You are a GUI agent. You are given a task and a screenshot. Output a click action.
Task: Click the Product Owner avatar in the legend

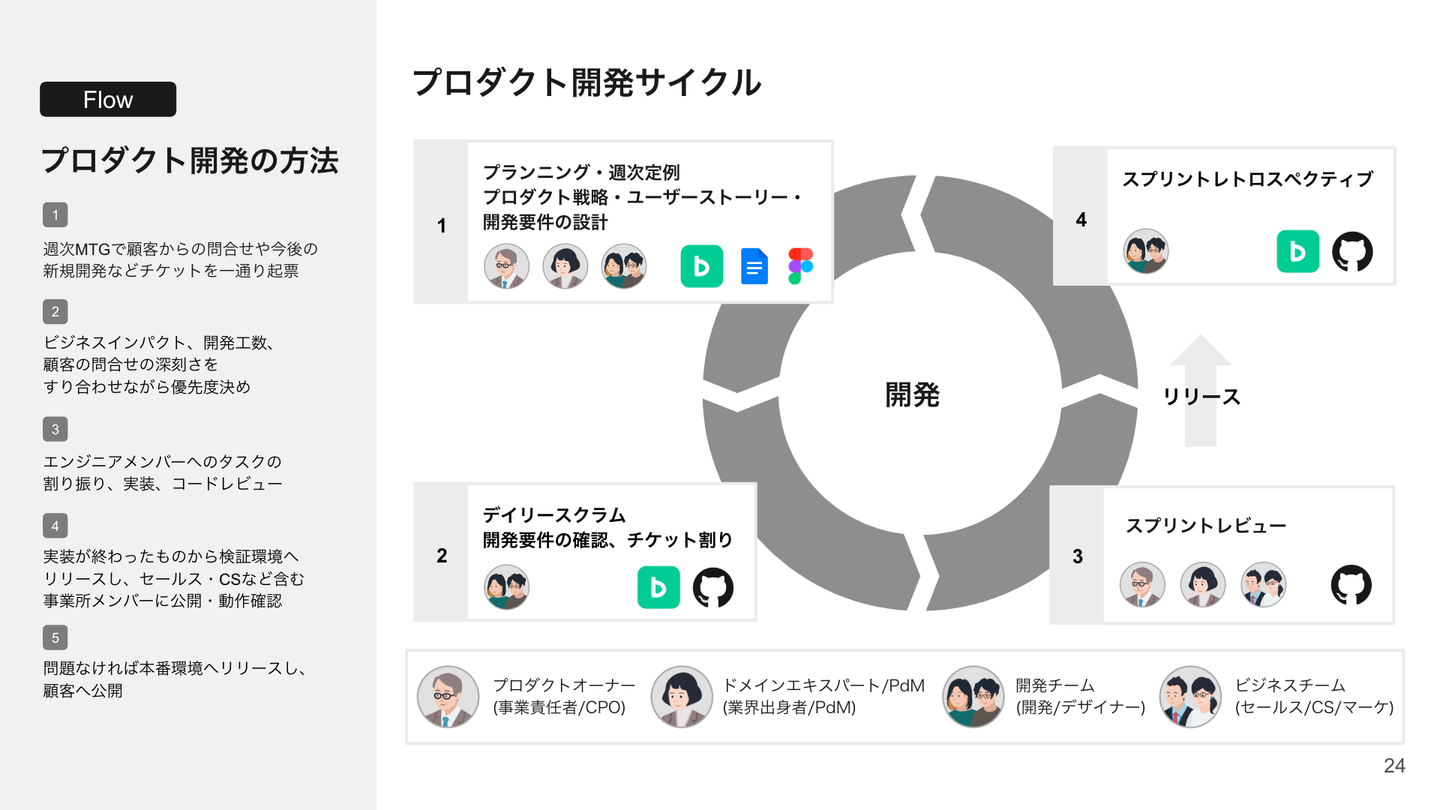448,697
